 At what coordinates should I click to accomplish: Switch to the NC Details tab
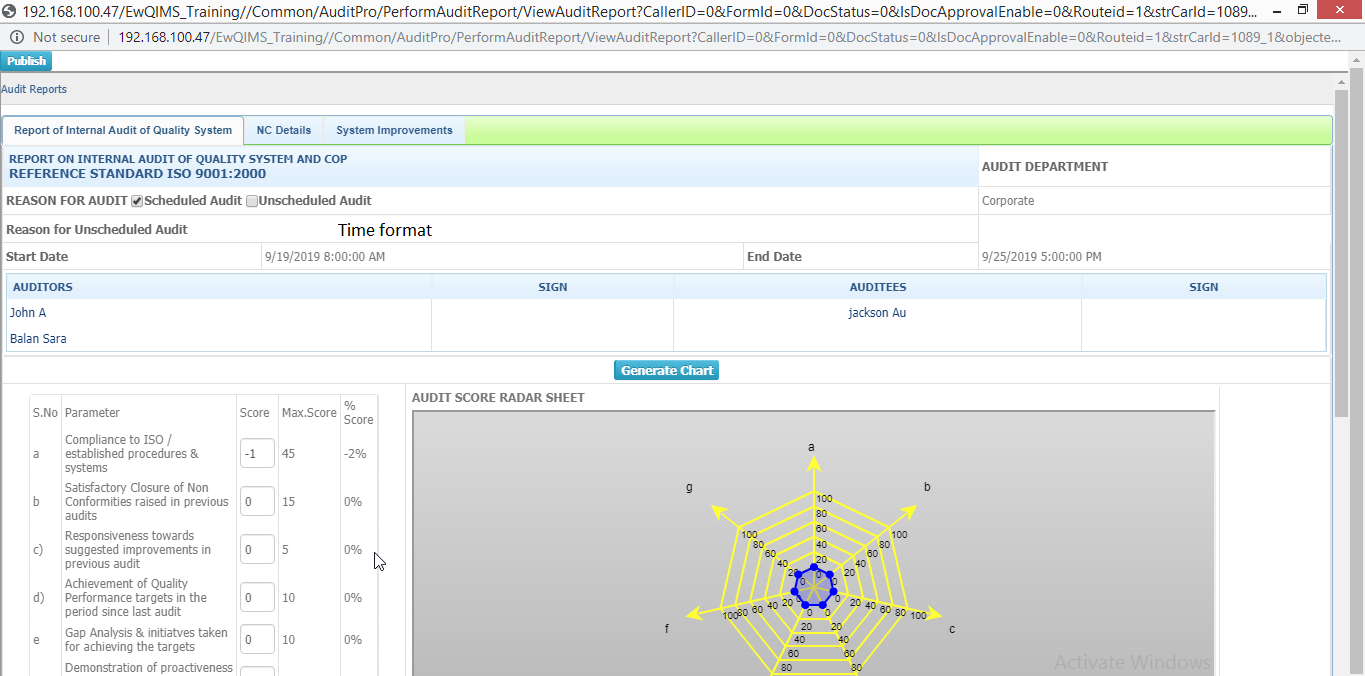(x=284, y=130)
